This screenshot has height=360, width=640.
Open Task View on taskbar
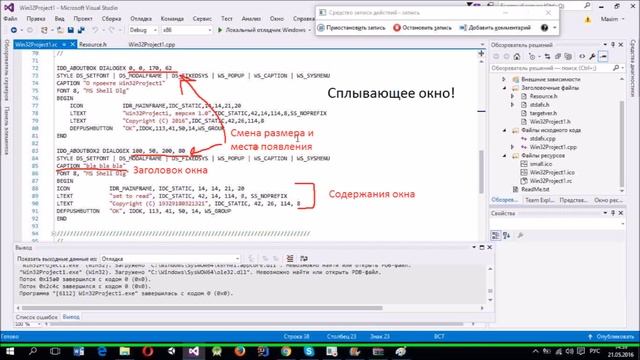tap(55, 351)
